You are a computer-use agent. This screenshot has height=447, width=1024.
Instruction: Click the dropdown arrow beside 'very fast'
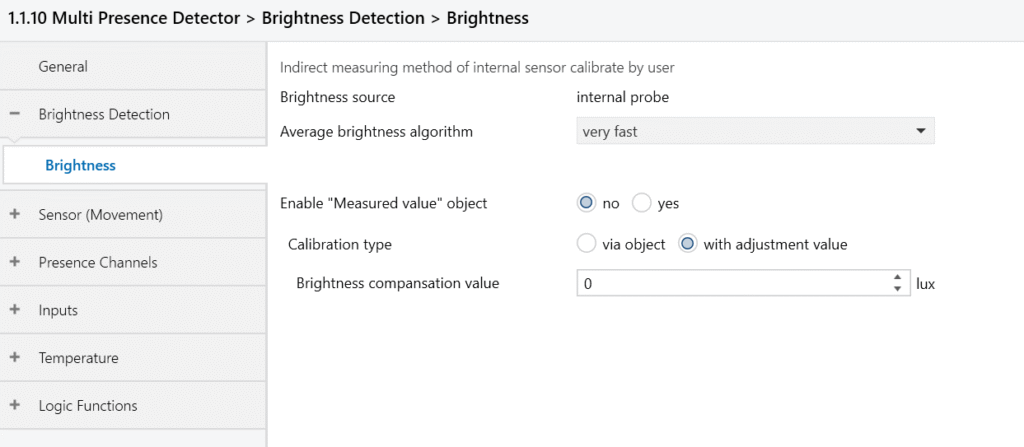pyautogui.click(x=921, y=131)
